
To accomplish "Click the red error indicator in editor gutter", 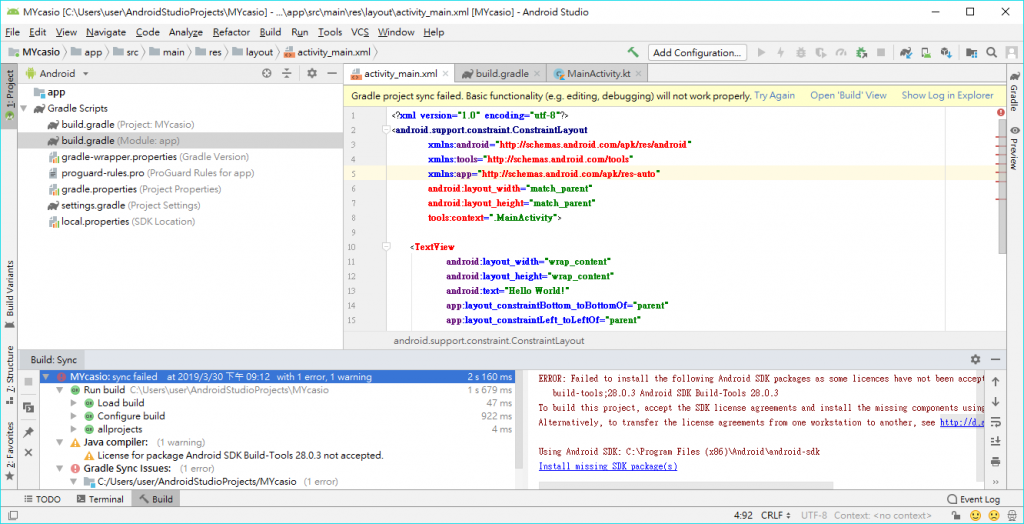I will 1000,112.
